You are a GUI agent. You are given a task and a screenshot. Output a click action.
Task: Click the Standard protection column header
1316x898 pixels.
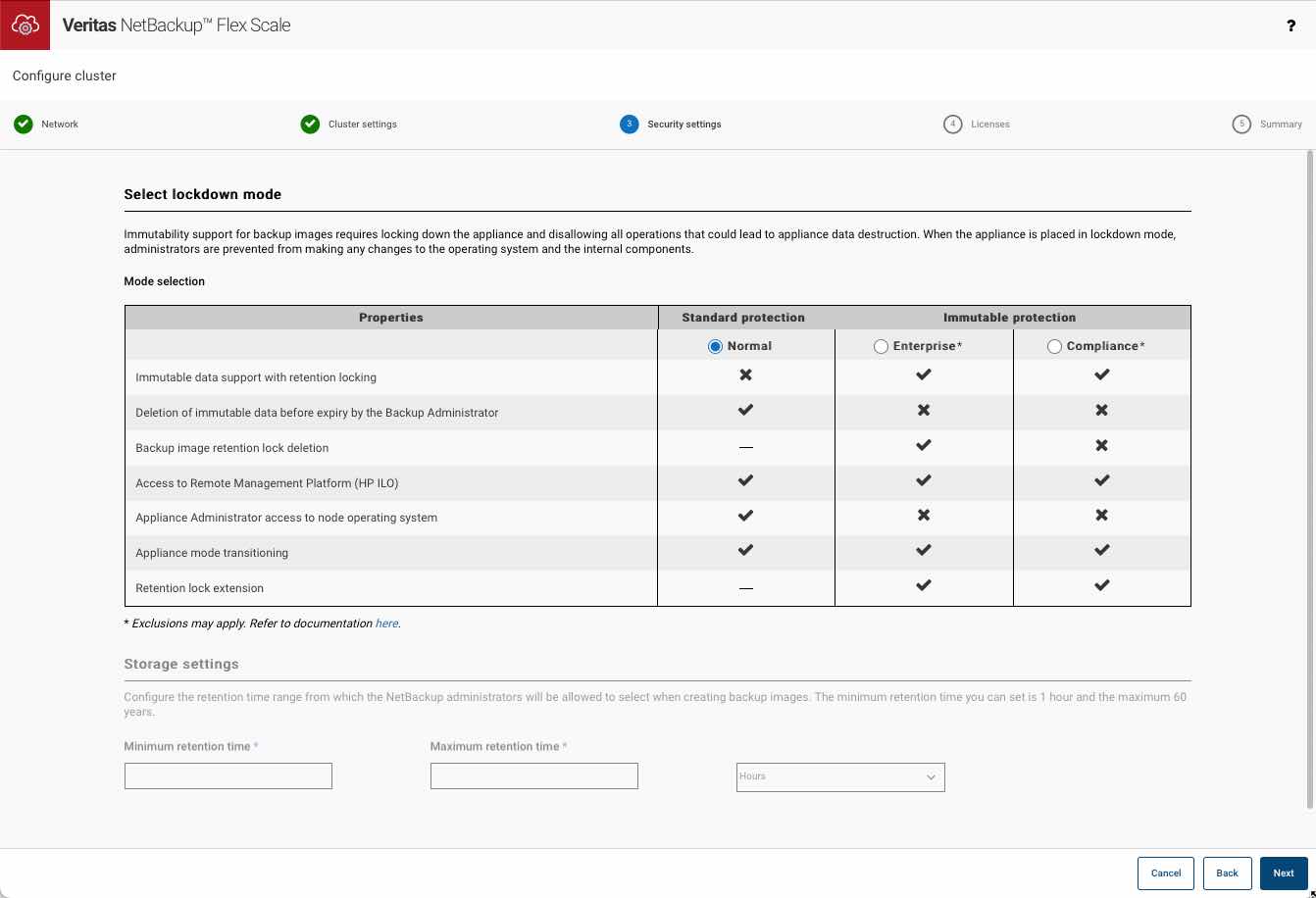(743, 318)
